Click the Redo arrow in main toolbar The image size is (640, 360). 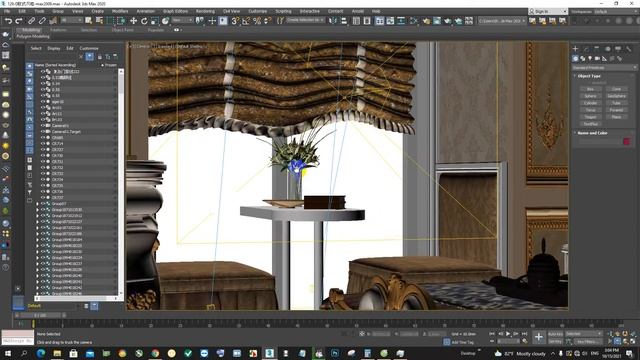(19, 21)
